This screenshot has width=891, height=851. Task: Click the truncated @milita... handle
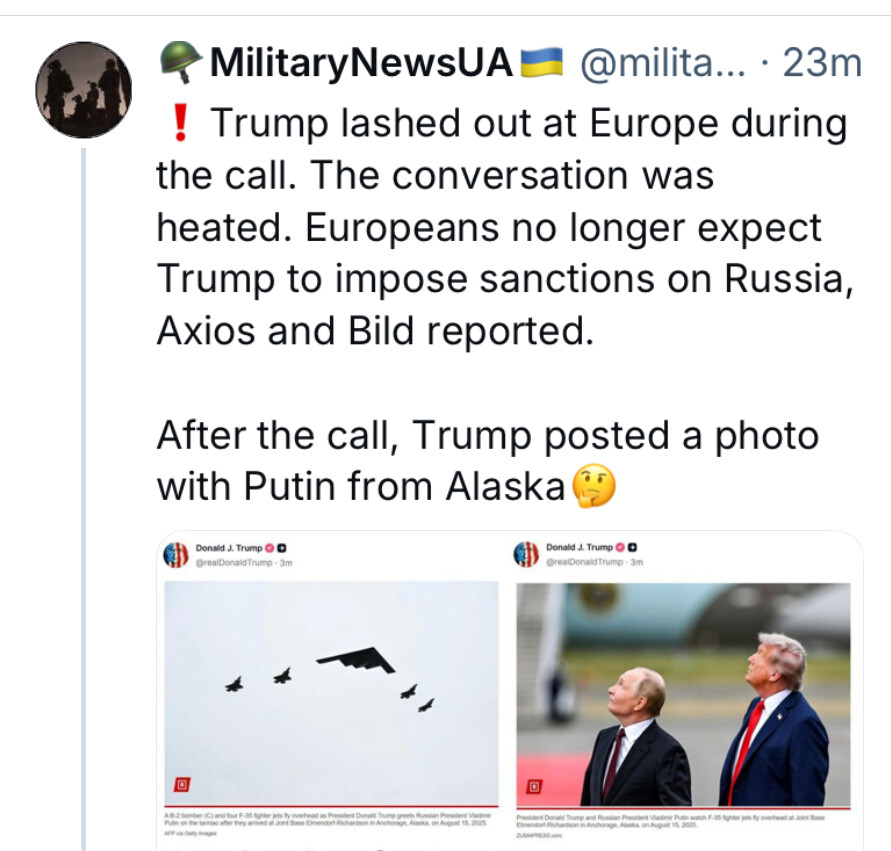click(662, 64)
